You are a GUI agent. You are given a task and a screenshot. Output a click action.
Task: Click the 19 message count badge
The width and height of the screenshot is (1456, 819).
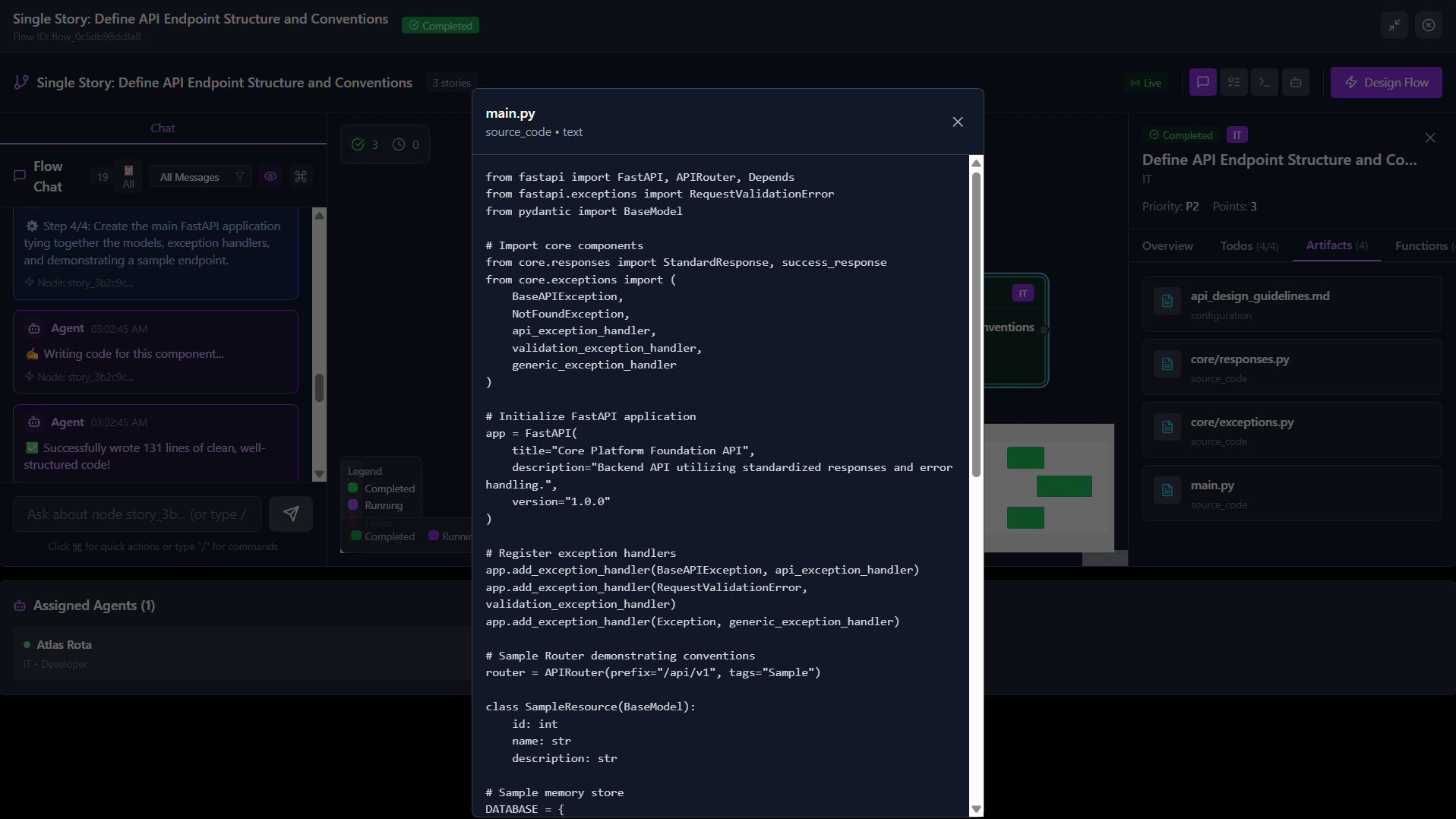pyautogui.click(x=103, y=177)
